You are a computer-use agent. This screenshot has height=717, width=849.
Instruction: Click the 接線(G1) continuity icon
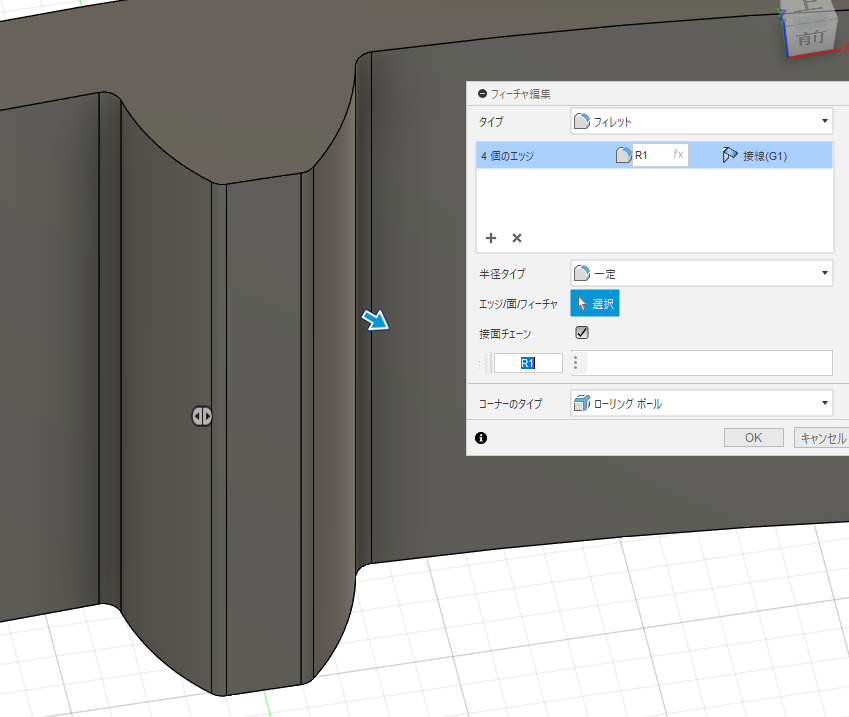point(730,155)
